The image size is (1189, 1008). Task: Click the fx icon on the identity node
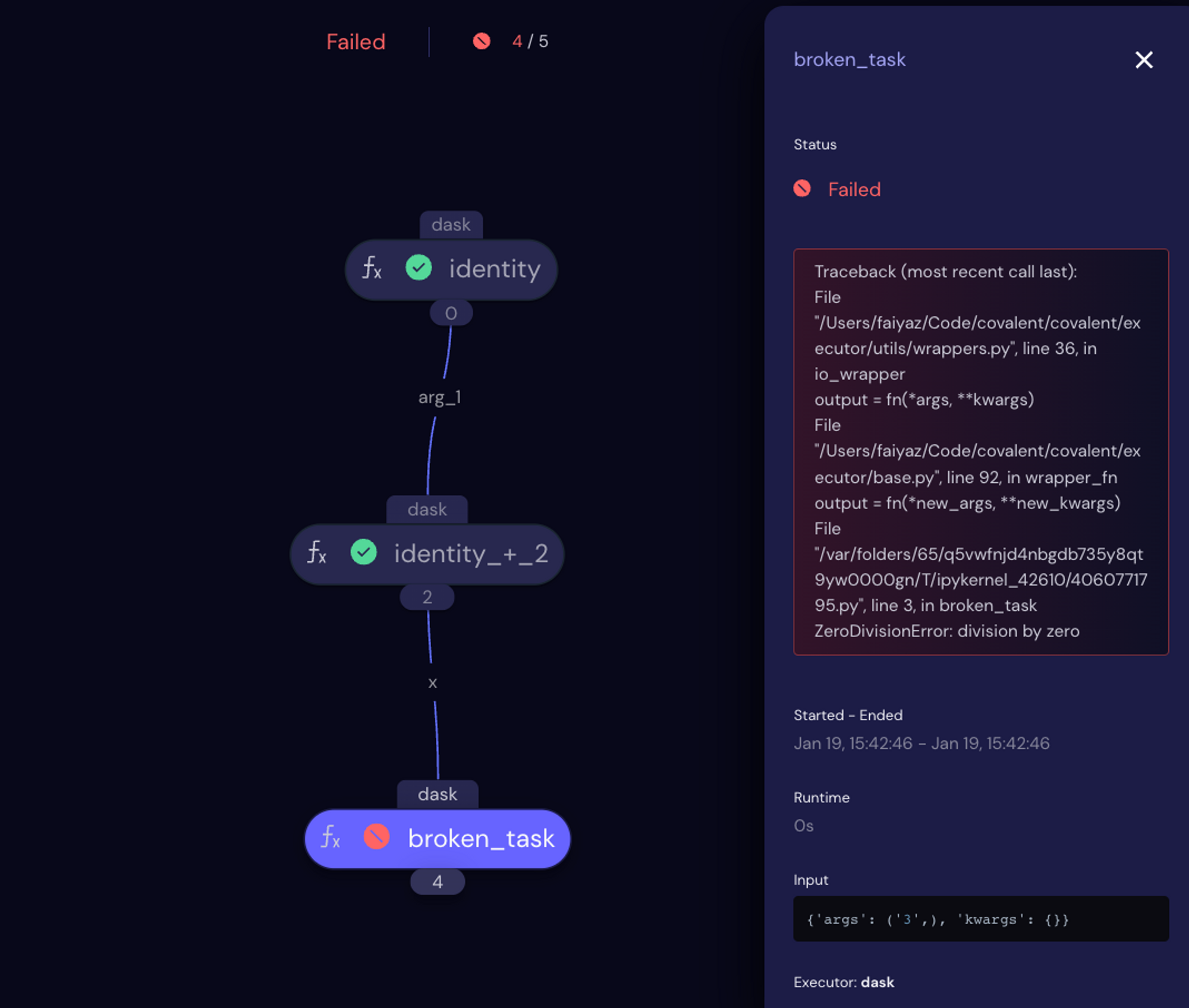coord(371,269)
